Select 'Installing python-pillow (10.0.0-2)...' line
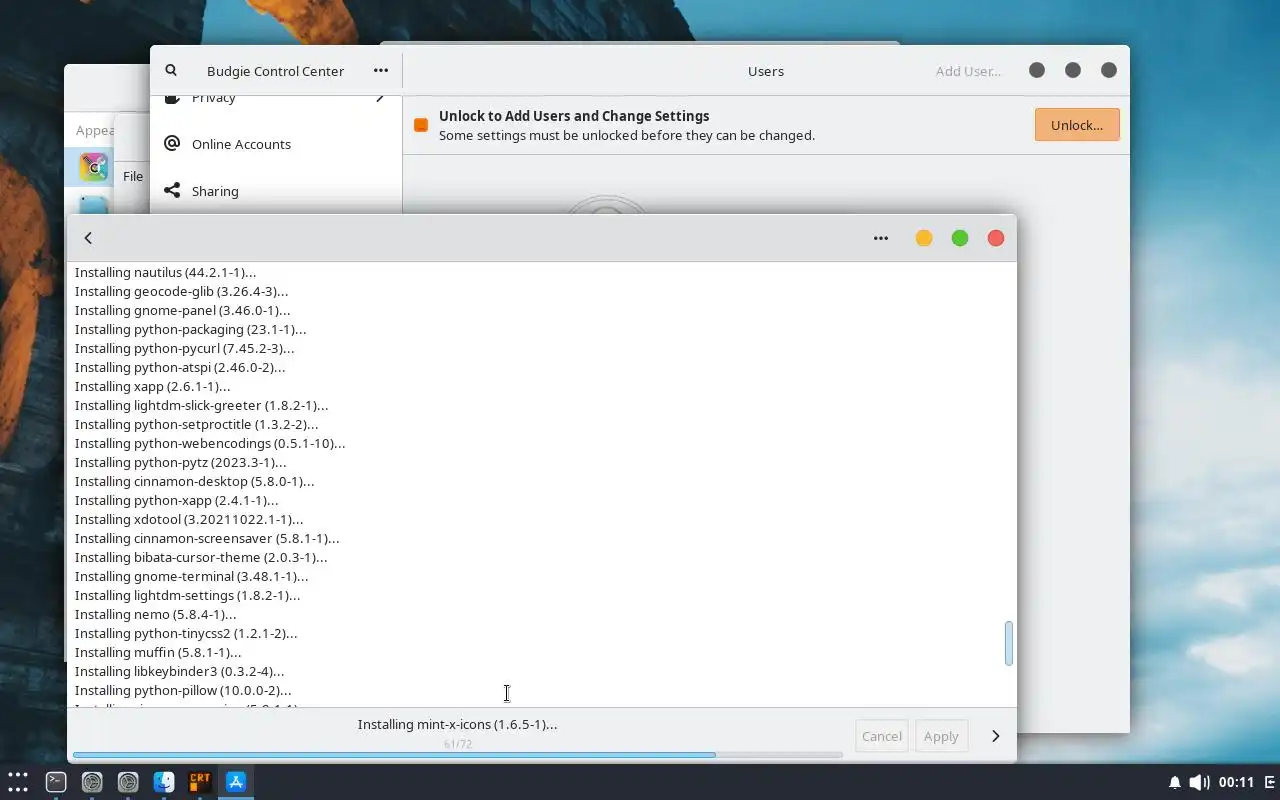Screen dimensions: 1280x800 (183, 690)
